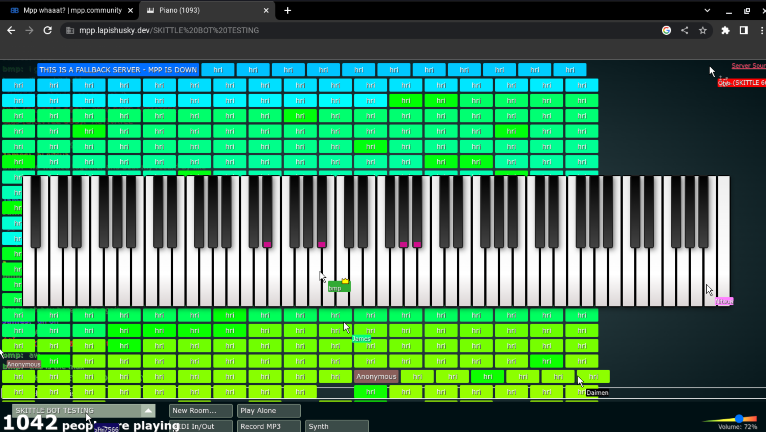Image resolution: width=766 pixels, height=432 pixels.
Task: Open the tab search dropdown chevron
Action: point(707,10)
